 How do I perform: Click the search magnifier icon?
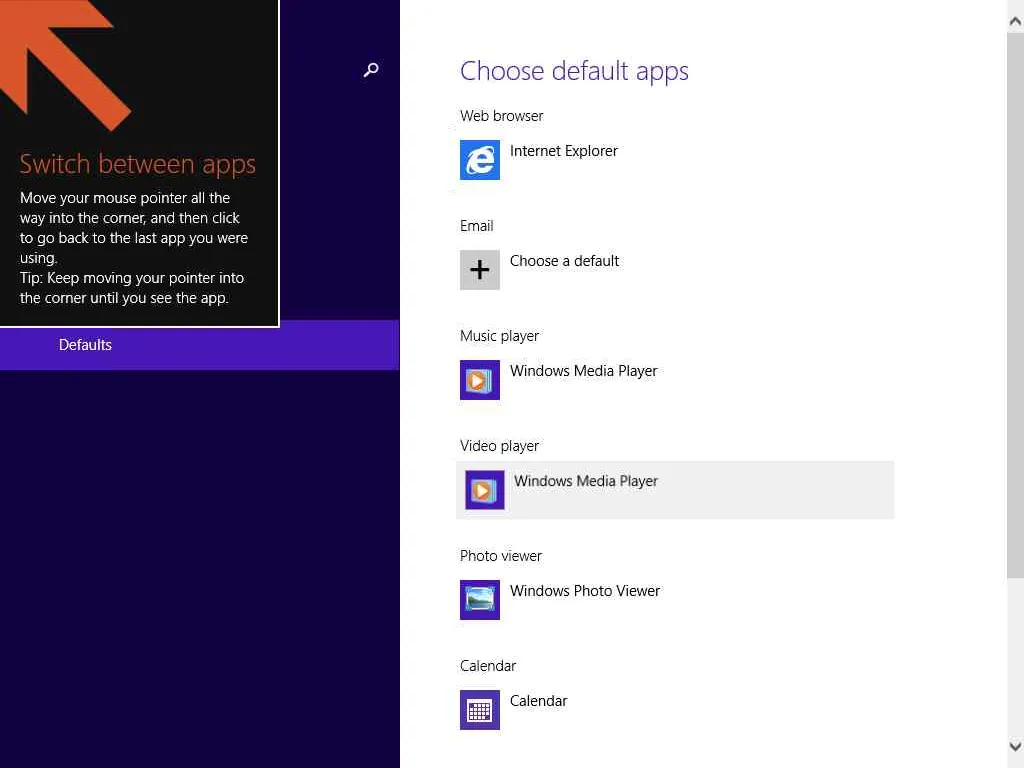point(371,70)
